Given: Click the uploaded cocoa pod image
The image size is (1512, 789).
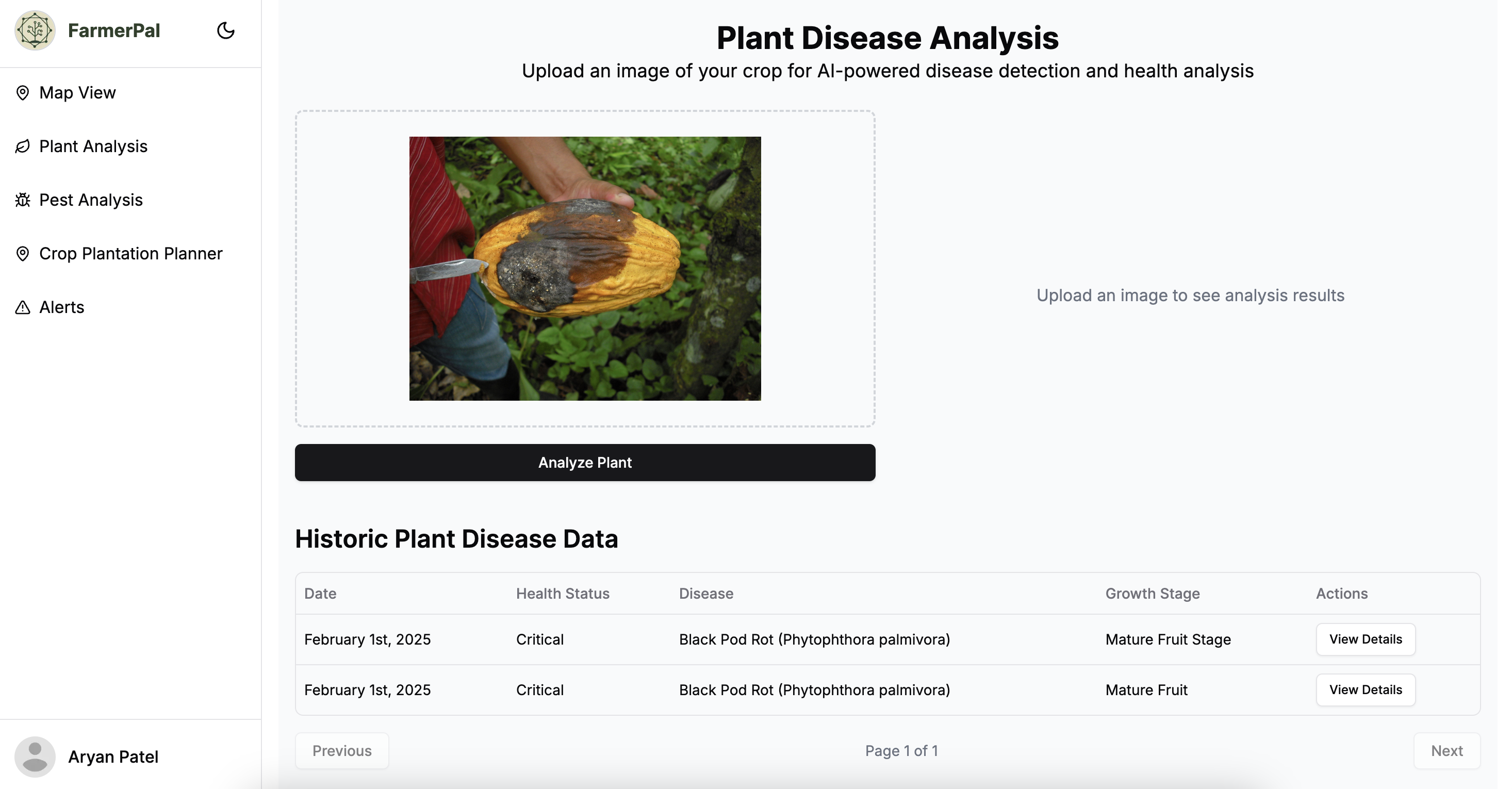Looking at the screenshot, I should (x=585, y=269).
